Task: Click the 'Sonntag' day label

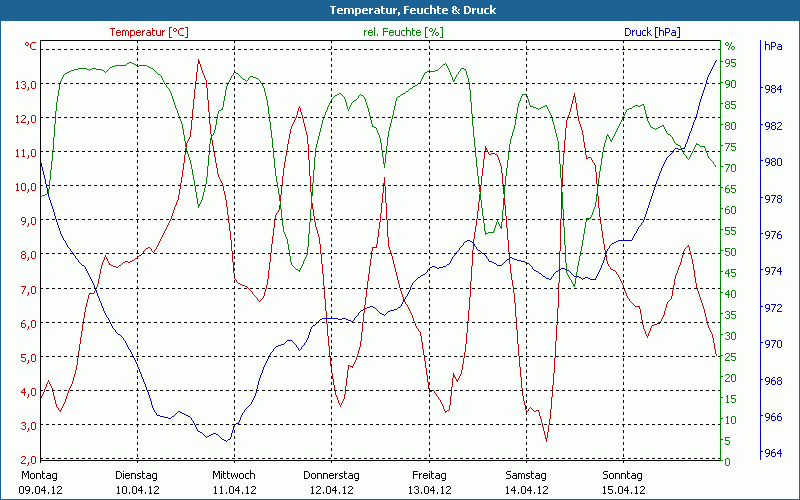Action: tap(622, 476)
